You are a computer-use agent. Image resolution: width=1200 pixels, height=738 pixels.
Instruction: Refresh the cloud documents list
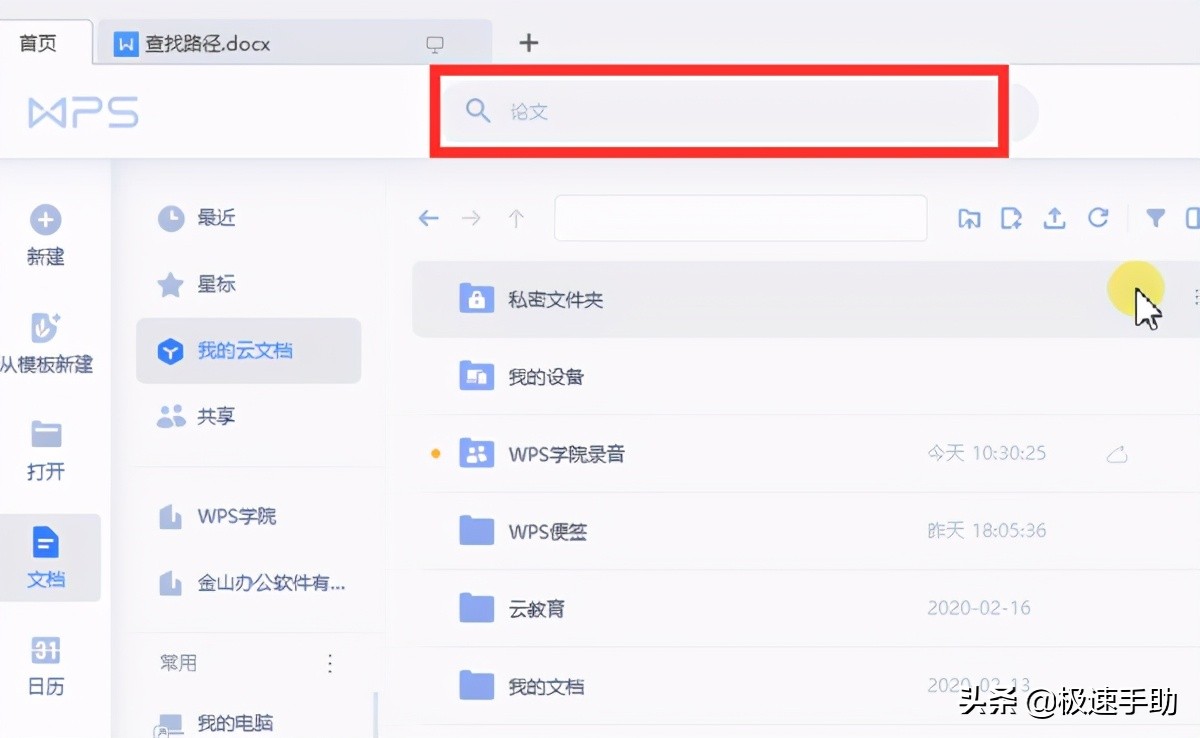coord(1099,217)
